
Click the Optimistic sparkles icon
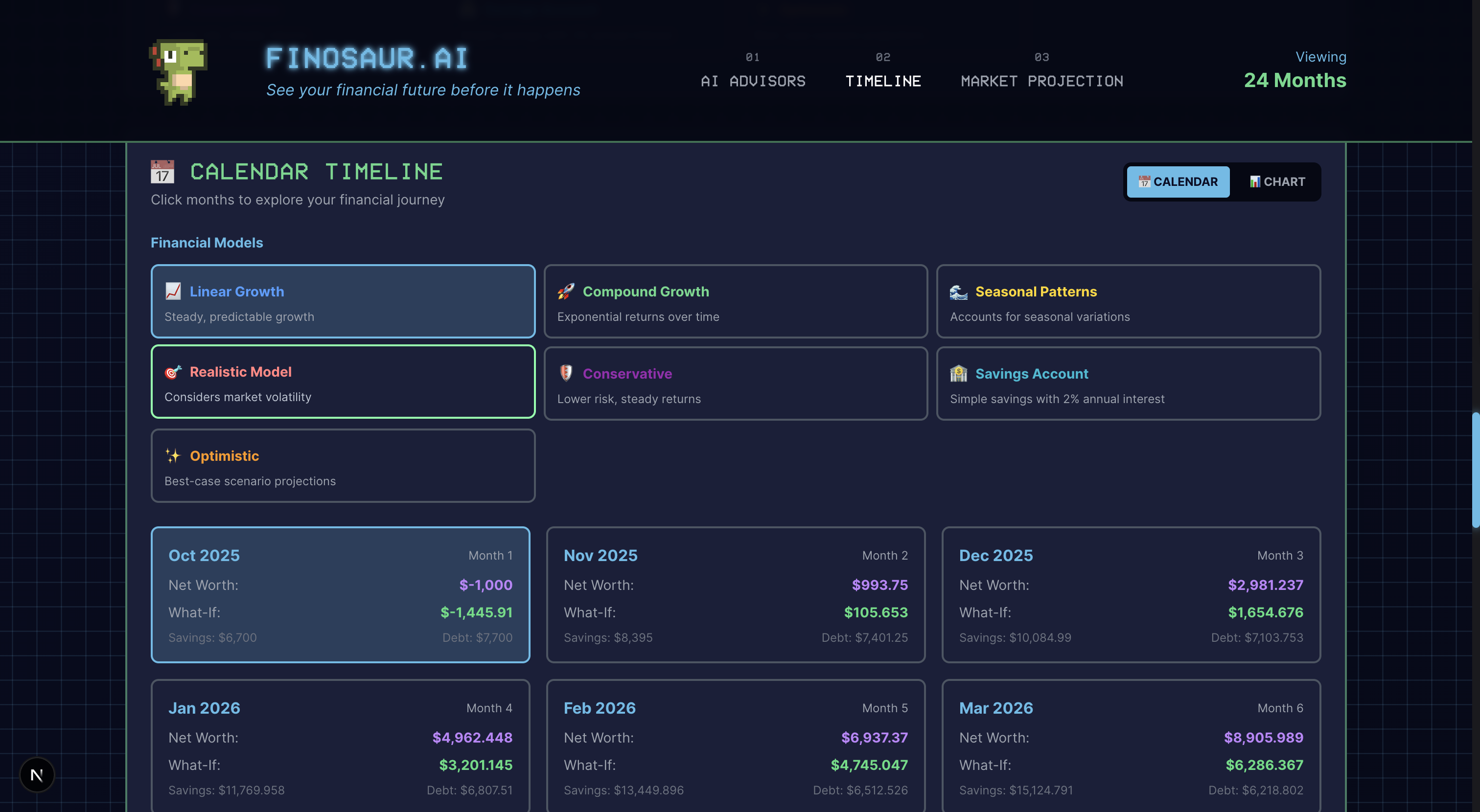click(173, 456)
